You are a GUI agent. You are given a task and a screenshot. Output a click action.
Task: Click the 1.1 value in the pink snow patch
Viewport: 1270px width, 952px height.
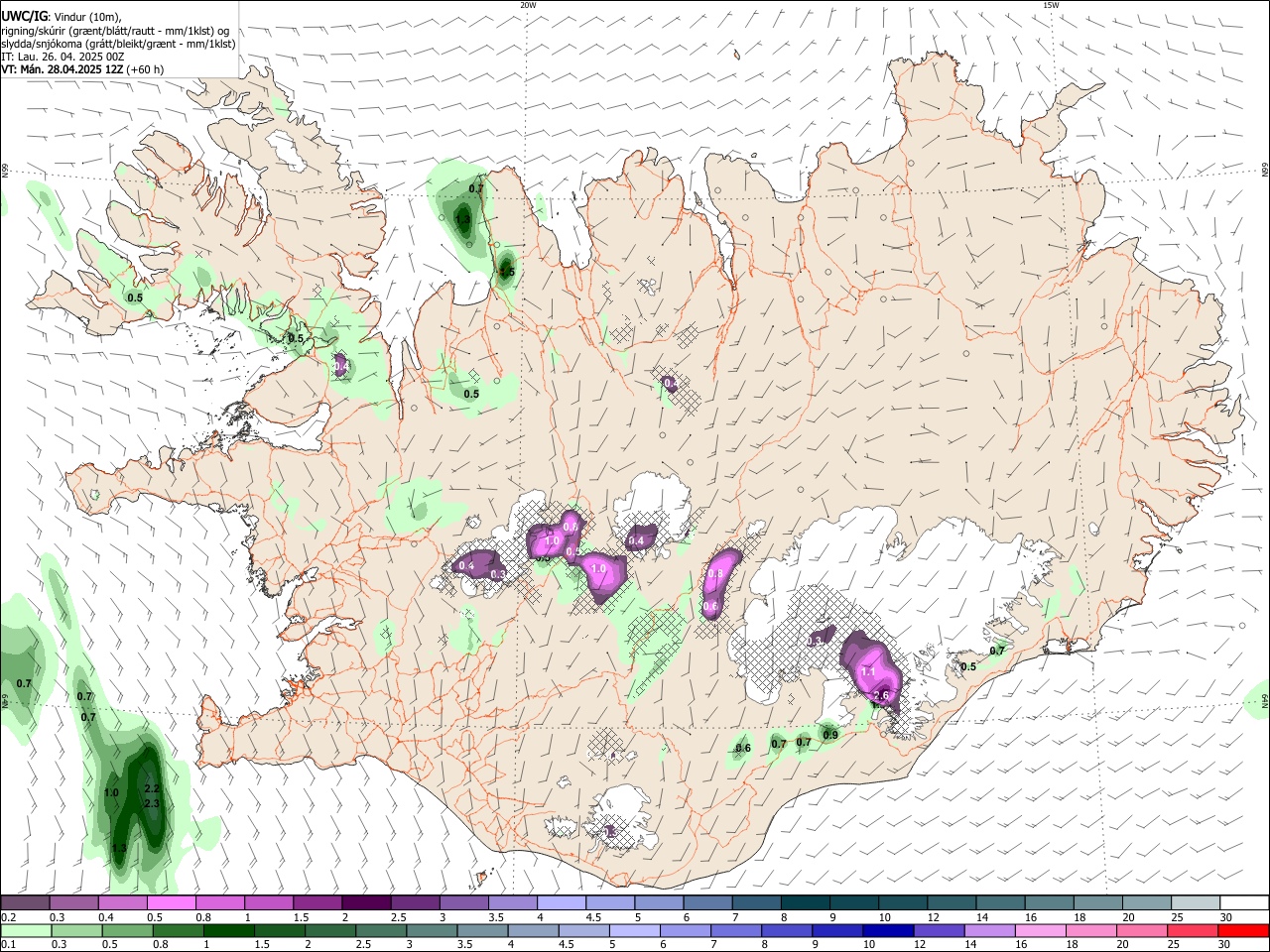[868, 672]
